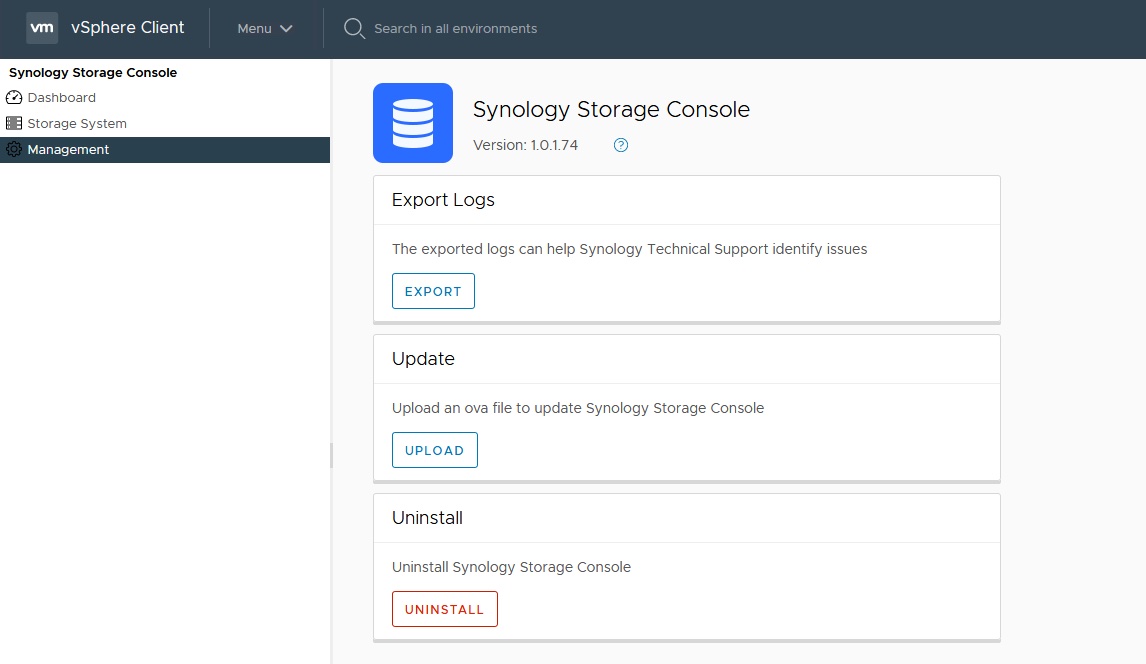Click the vSphere Client title text

pos(128,28)
